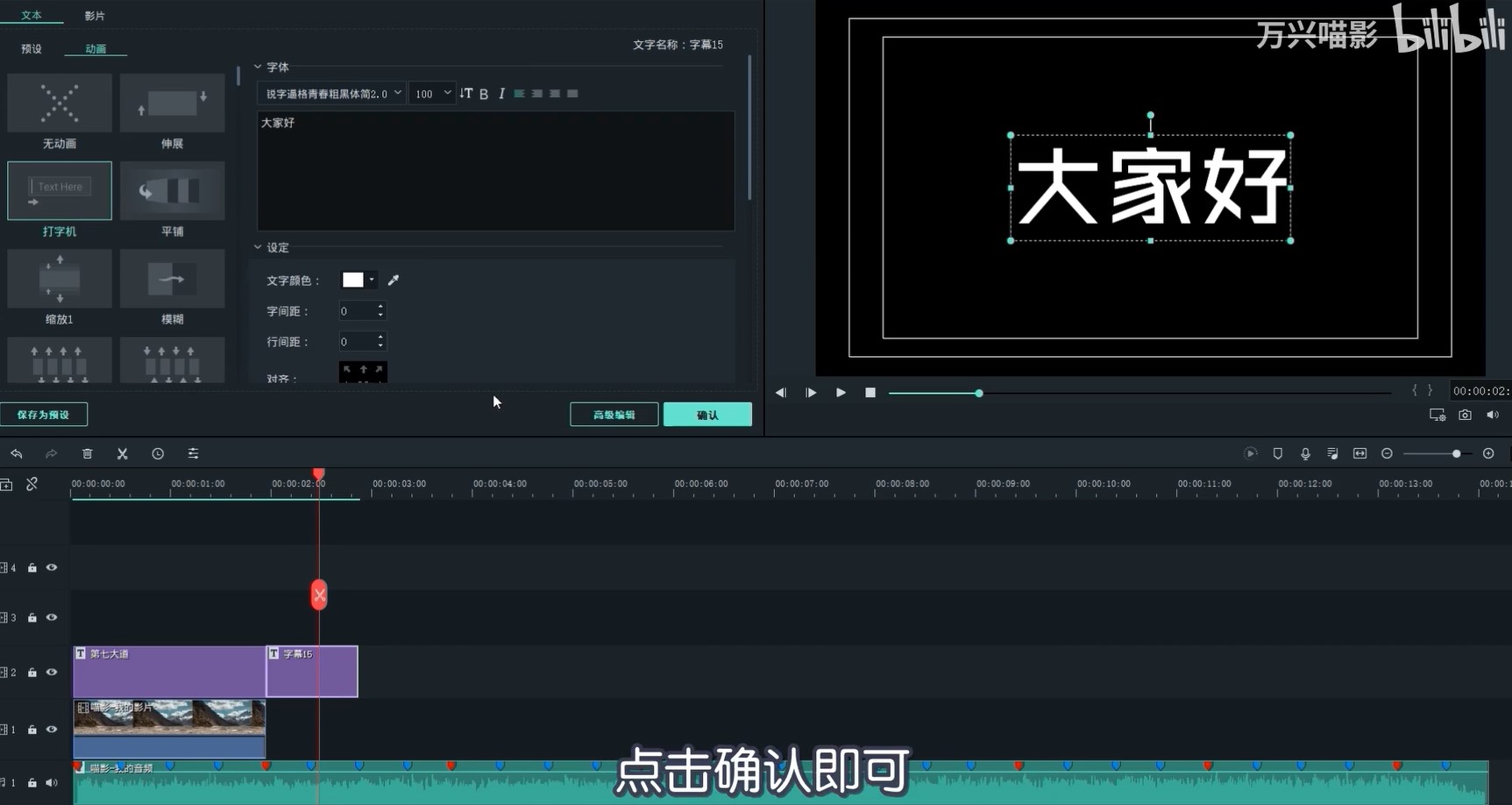This screenshot has height=805, width=1512.
Task: Open the audio mixer icon in the timeline toolbar
Action: (x=1332, y=453)
